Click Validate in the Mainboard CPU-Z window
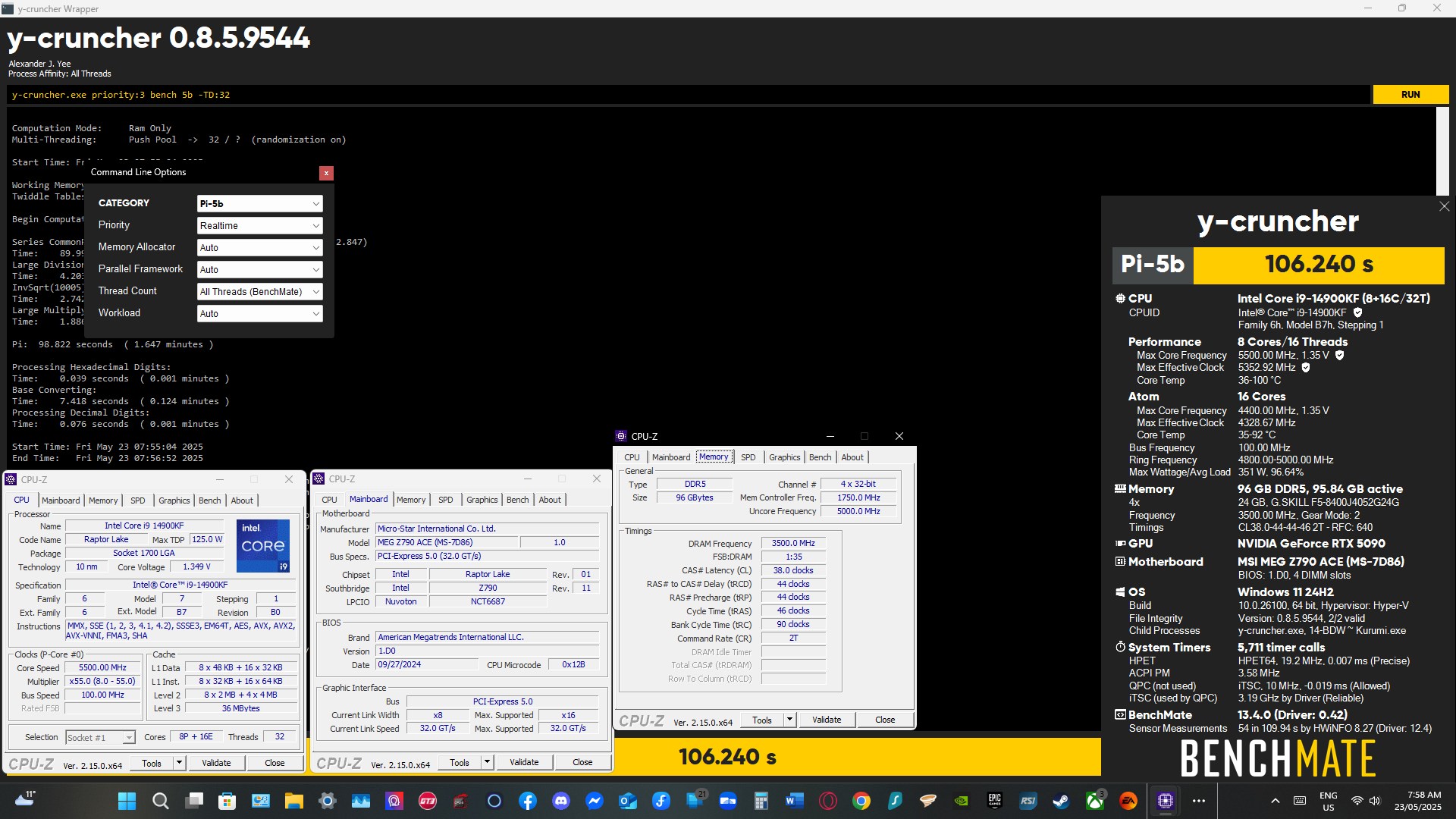The image size is (1456, 819). [x=524, y=762]
